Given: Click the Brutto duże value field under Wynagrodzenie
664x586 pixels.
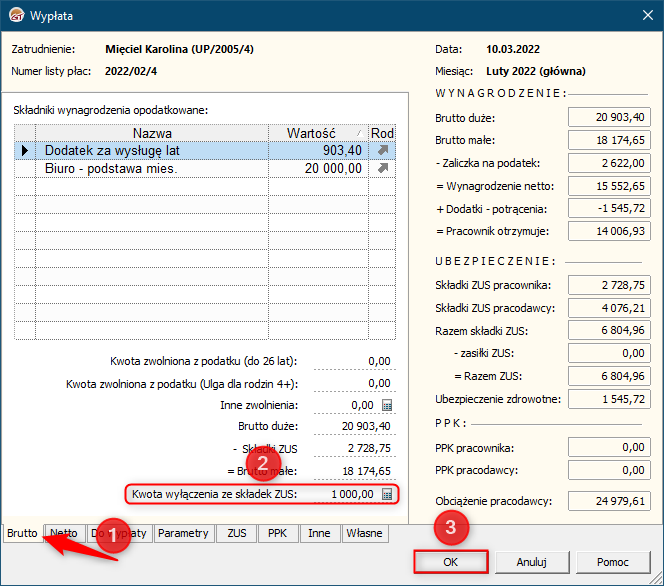Looking at the screenshot, I should pos(609,117).
